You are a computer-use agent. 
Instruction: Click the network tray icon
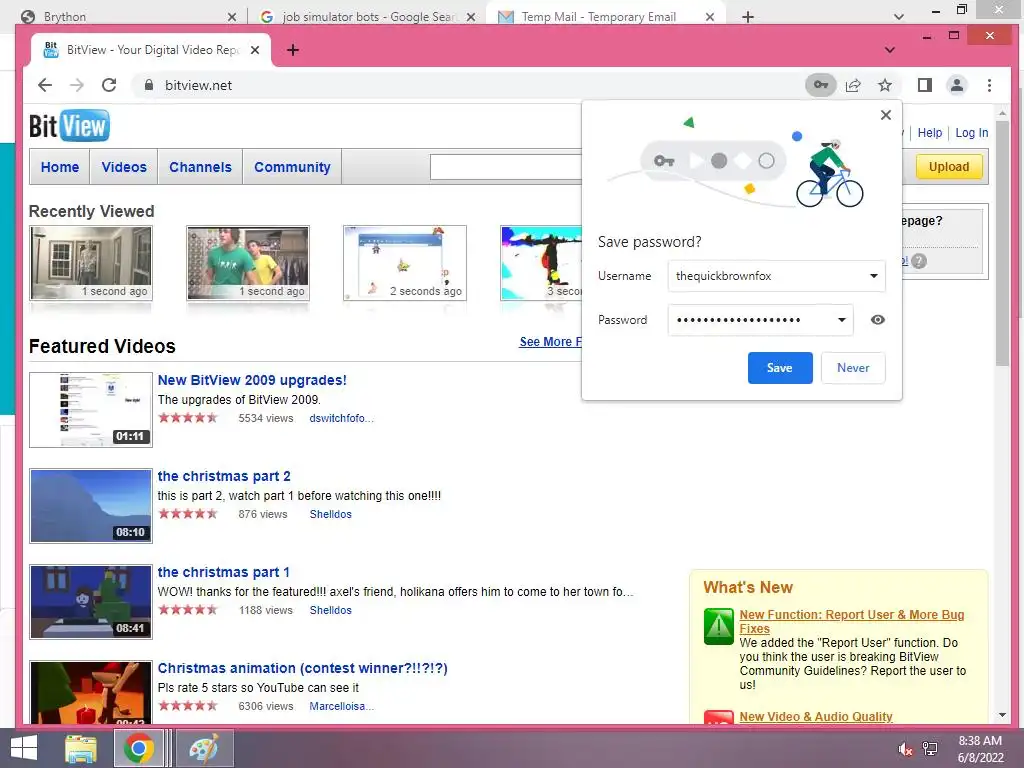point(930,749)
